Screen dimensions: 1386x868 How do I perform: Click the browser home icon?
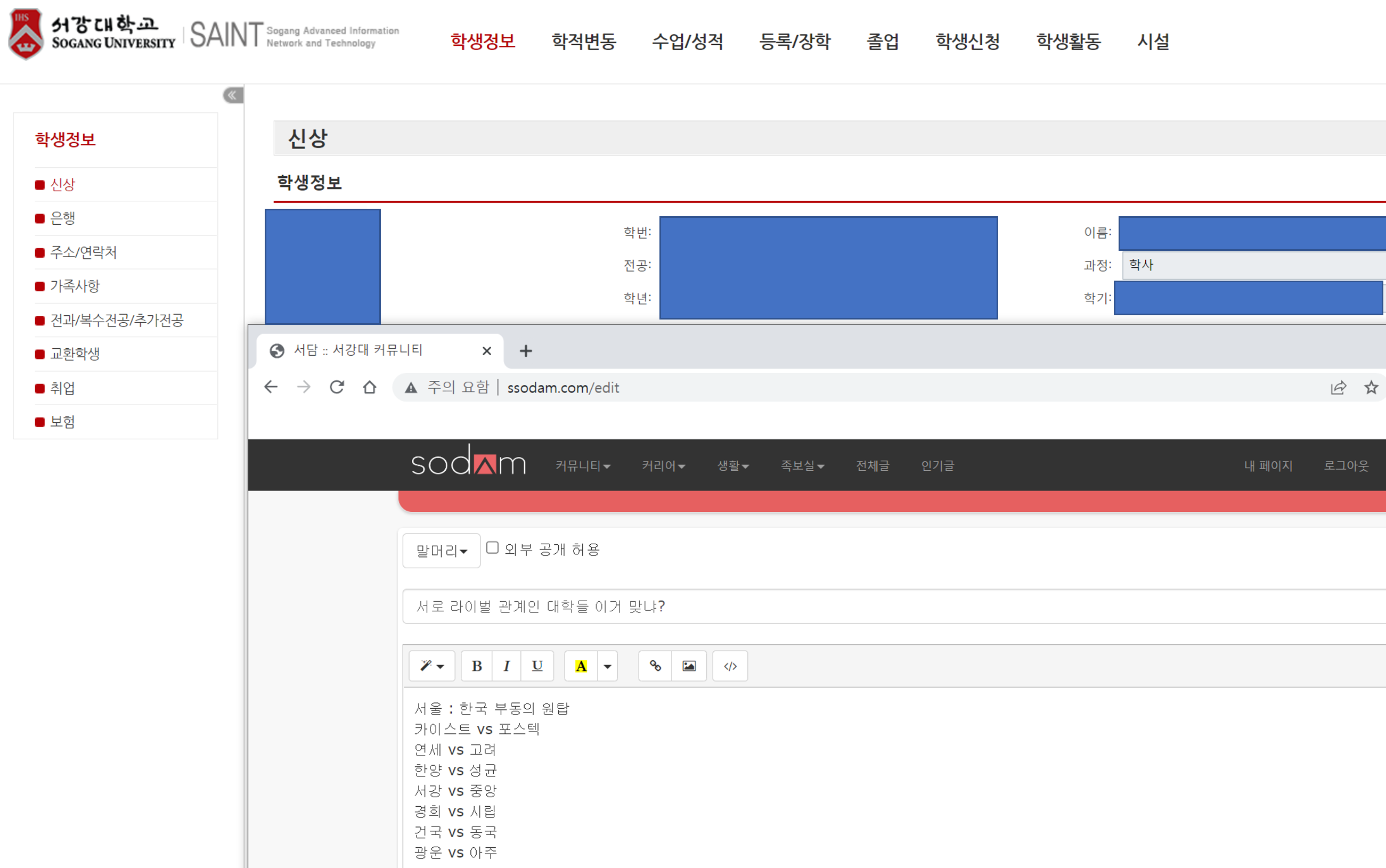370,388
